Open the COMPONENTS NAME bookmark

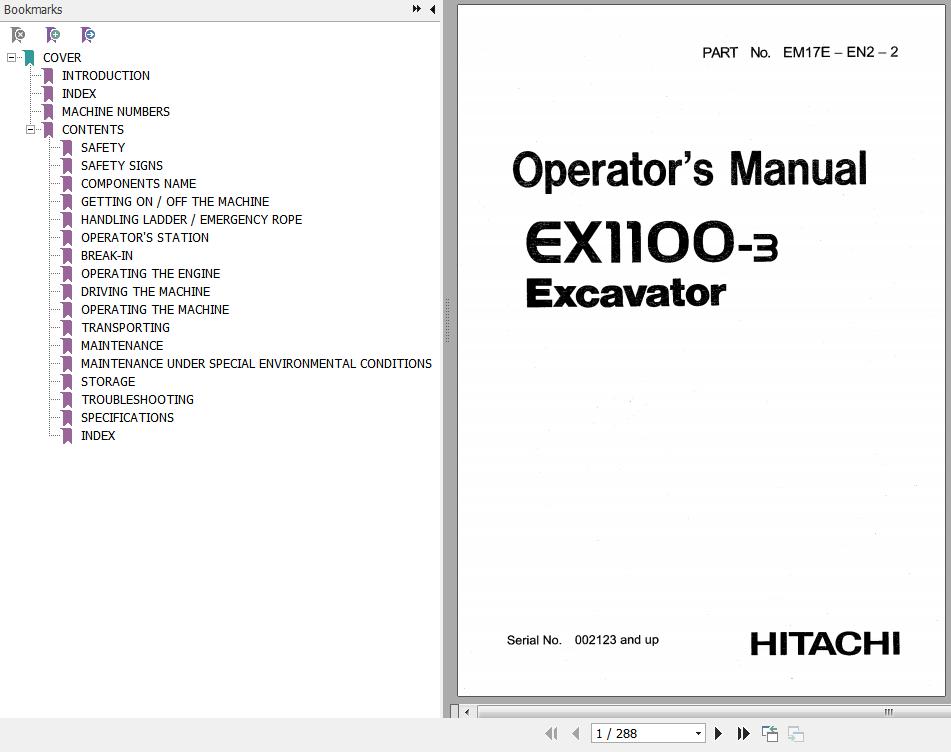click(138, 184)
